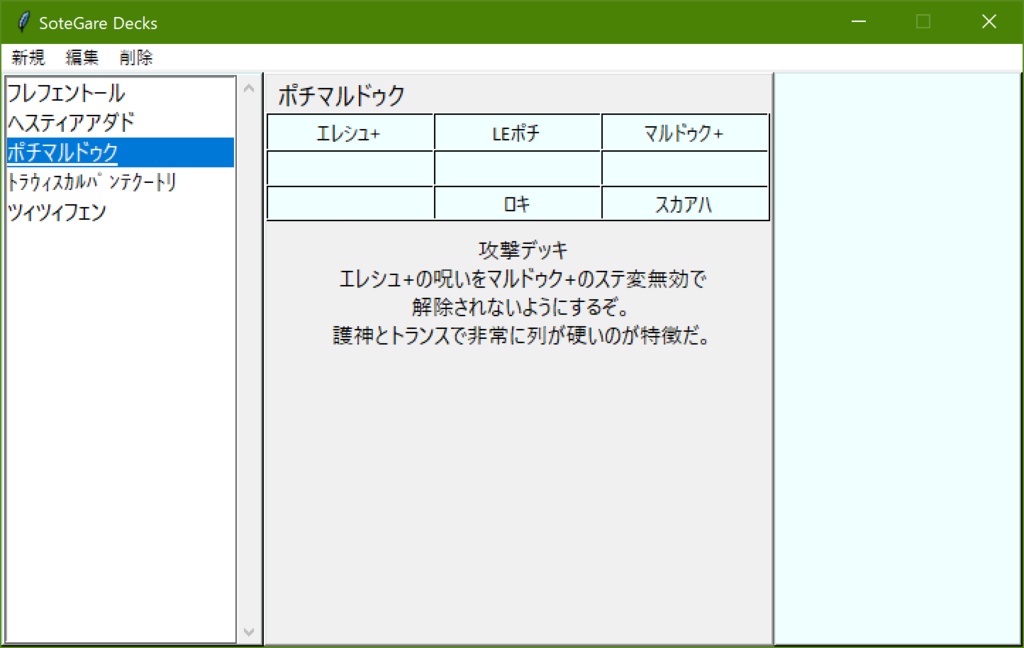This screenshot has width=1024, height=648.
Task: Click scrollbar down arrow of deck list
Action: pos(249,632)
